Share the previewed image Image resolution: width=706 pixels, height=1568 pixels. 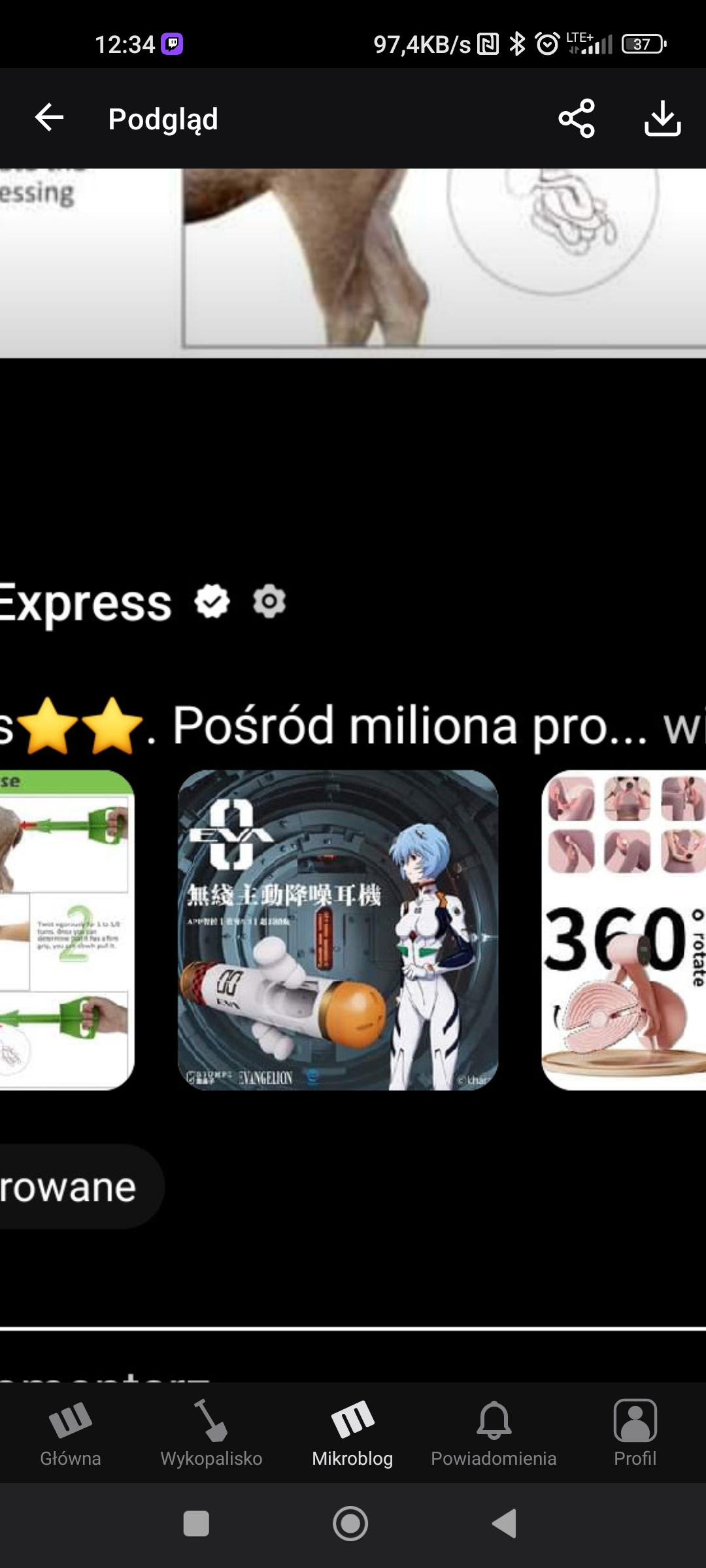click(577, 118)
